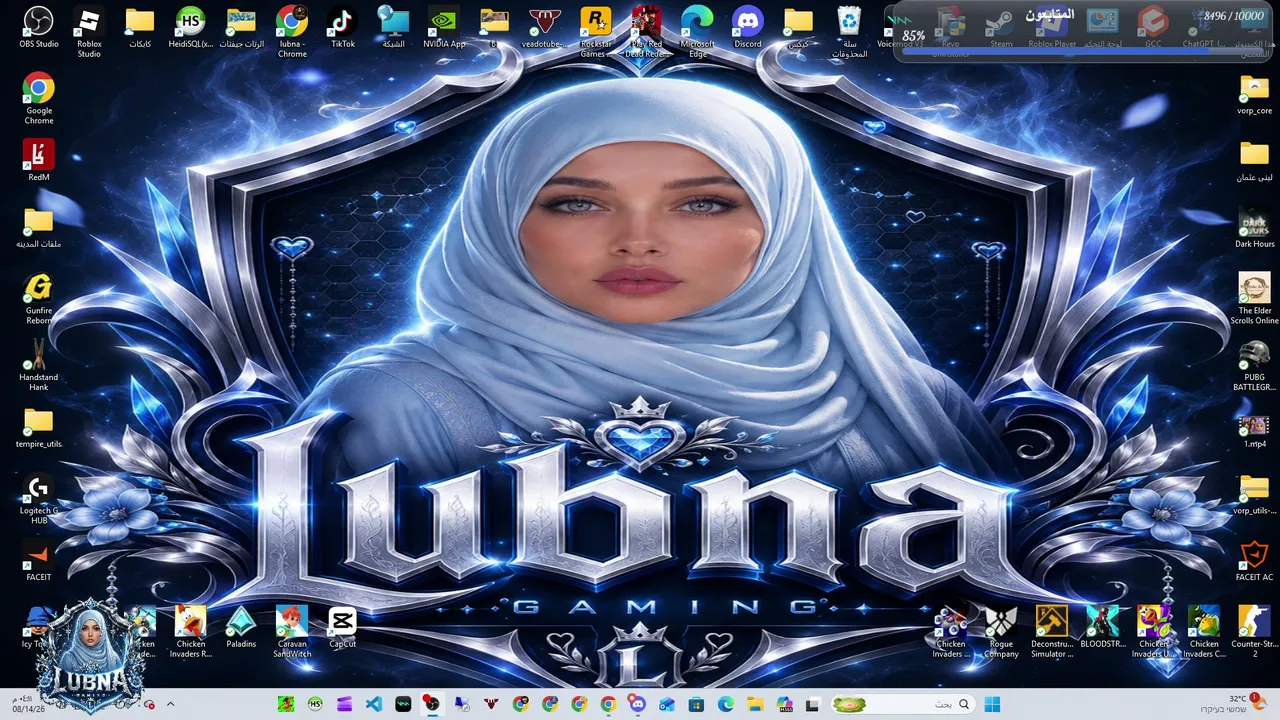Open the vorp_core folder
This screenshot has width=1280, height=720.
[x=1255, y=94]
